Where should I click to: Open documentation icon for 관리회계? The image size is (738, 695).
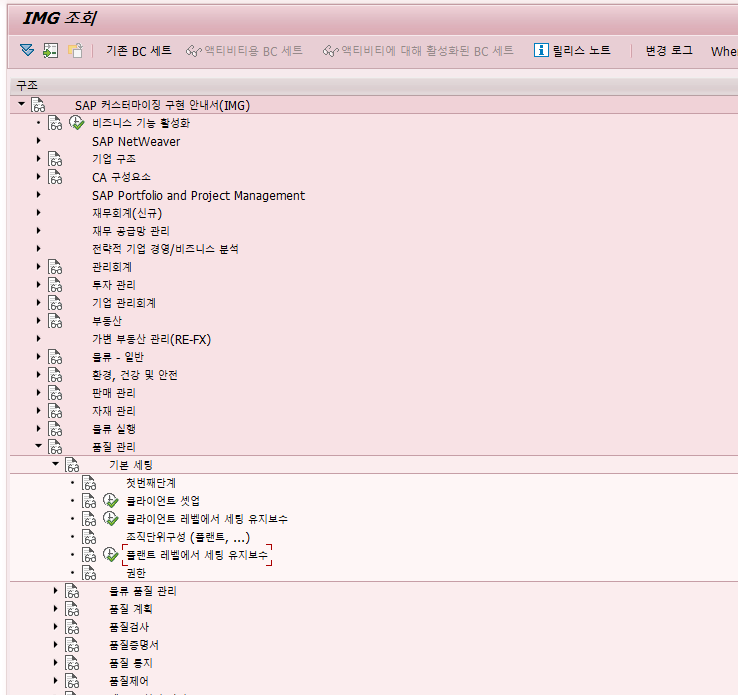[55, 267]
